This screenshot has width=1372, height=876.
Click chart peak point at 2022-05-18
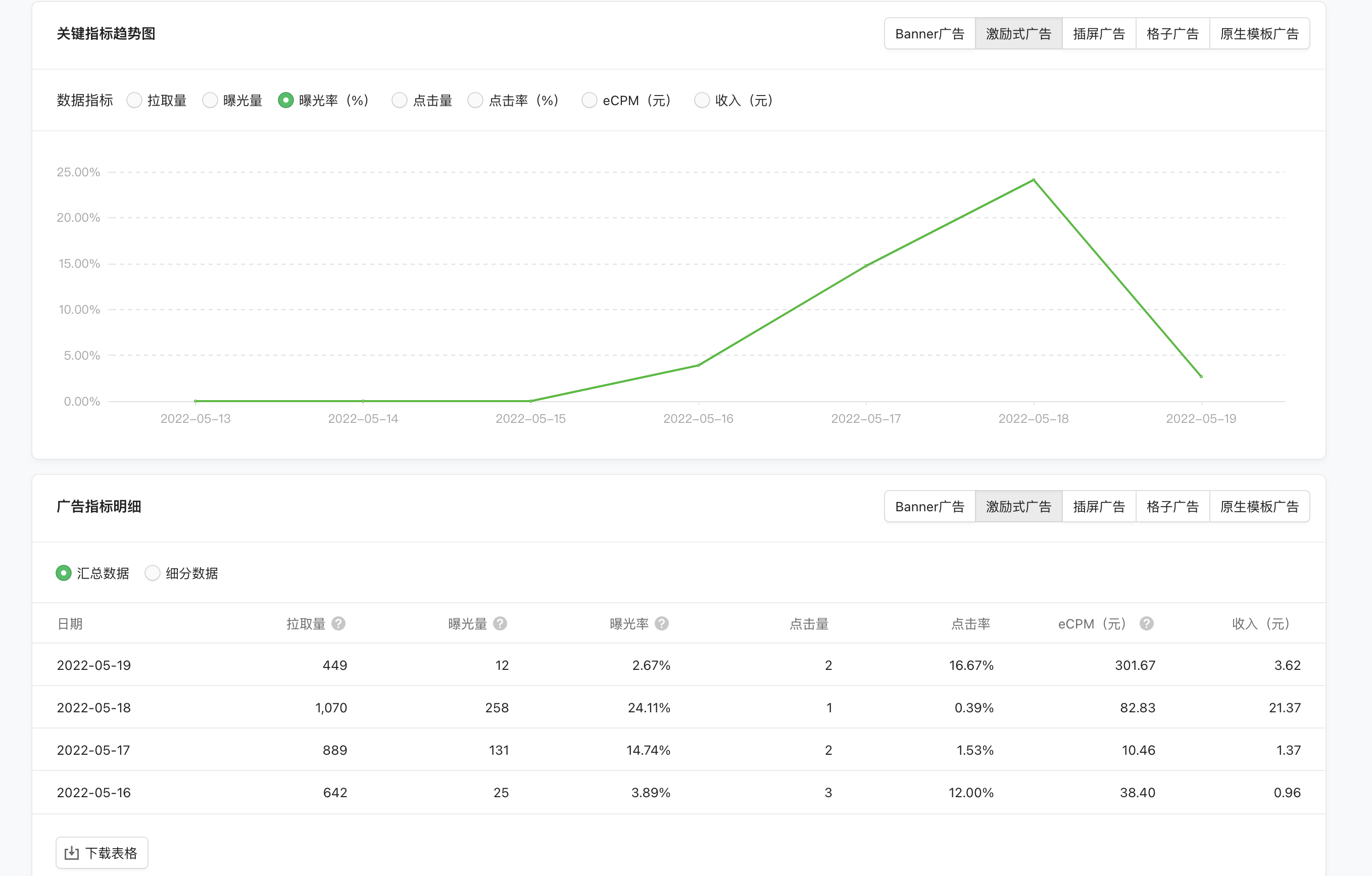click(x=1034, y=180)
